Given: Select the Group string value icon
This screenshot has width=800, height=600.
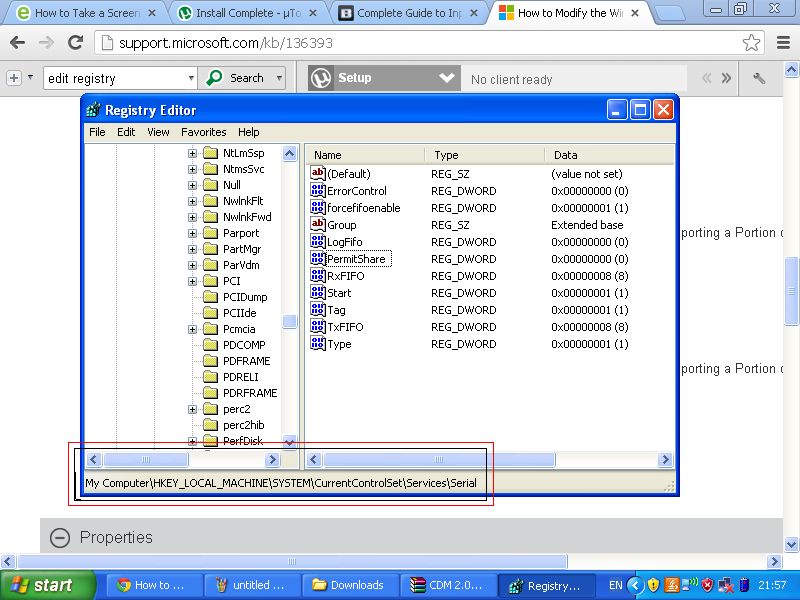Looking at the screenshot, I should (317, 224).
